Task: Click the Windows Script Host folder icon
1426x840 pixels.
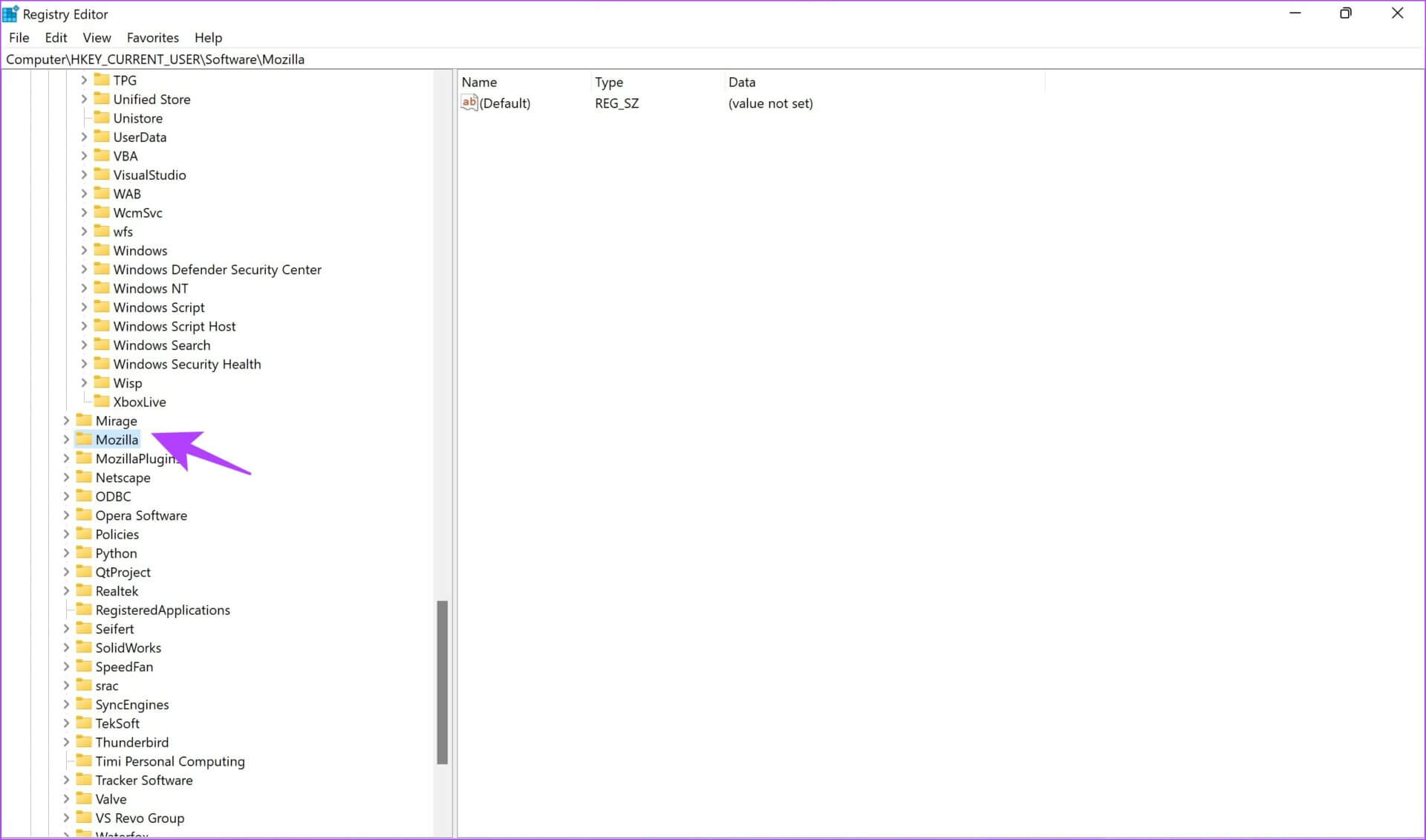Action: coord(102,325)
